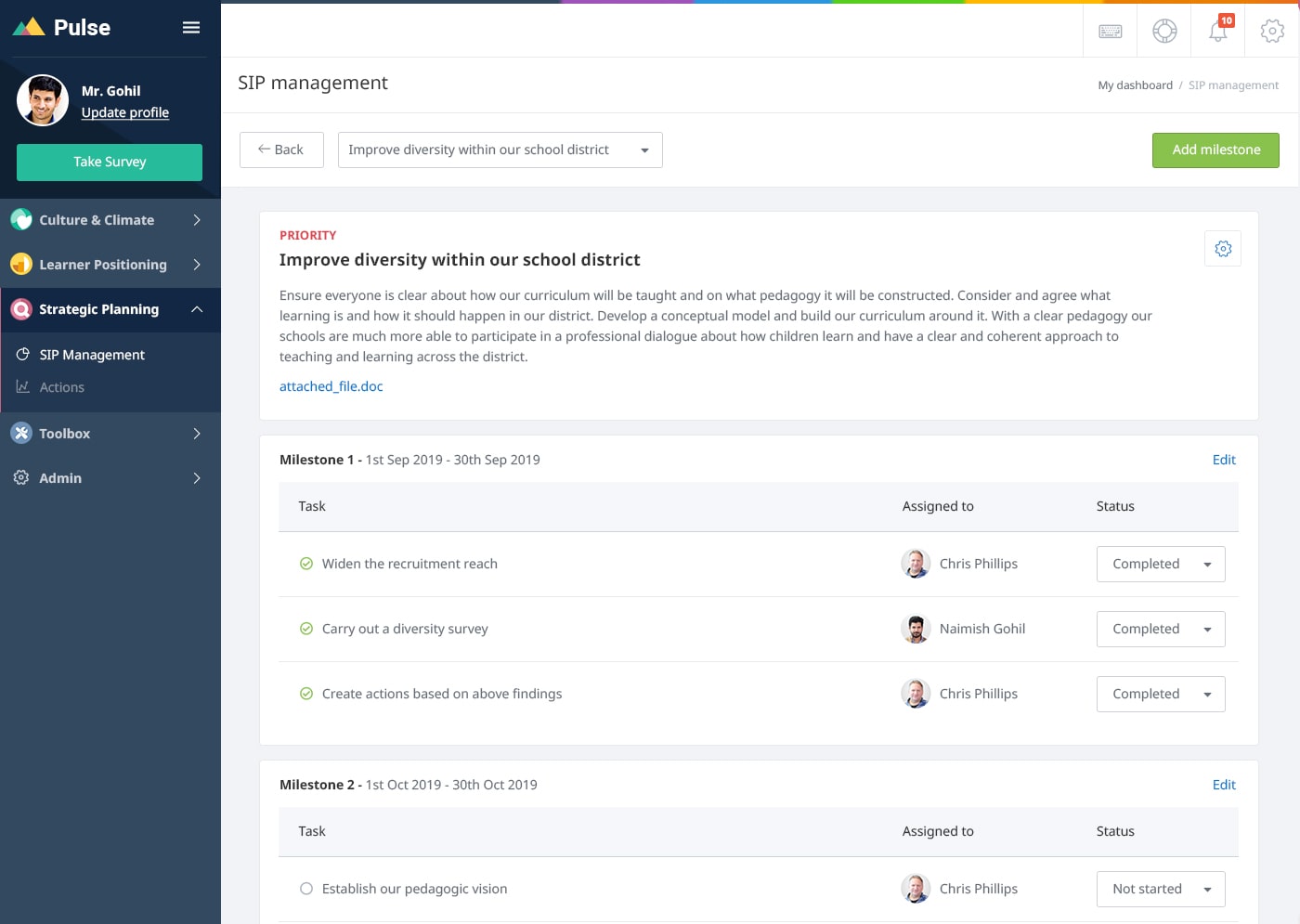
Task: Click the keyboard shortcuts icon in top bar
Action: click(x=1110, y=31)
